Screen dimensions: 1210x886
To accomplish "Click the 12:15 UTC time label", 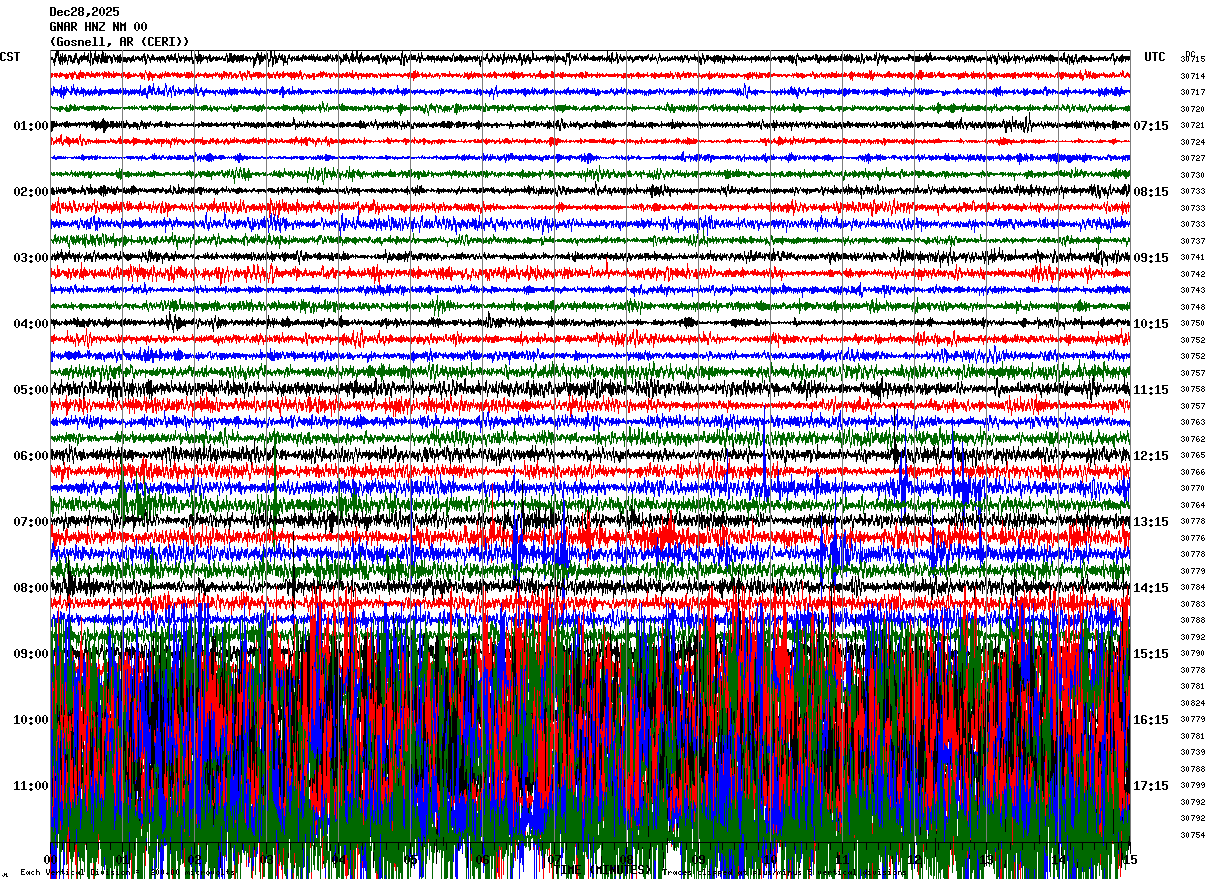I will [x=1151, y=456].
